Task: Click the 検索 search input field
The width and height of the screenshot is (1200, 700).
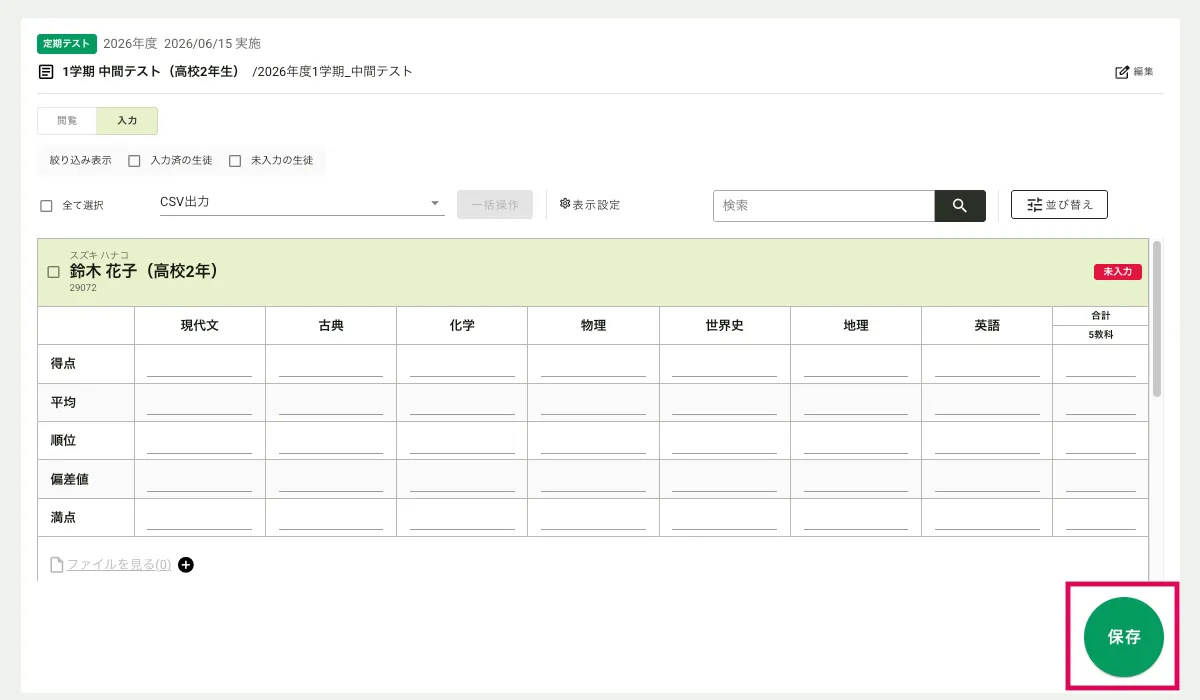Action: (823, 206)
